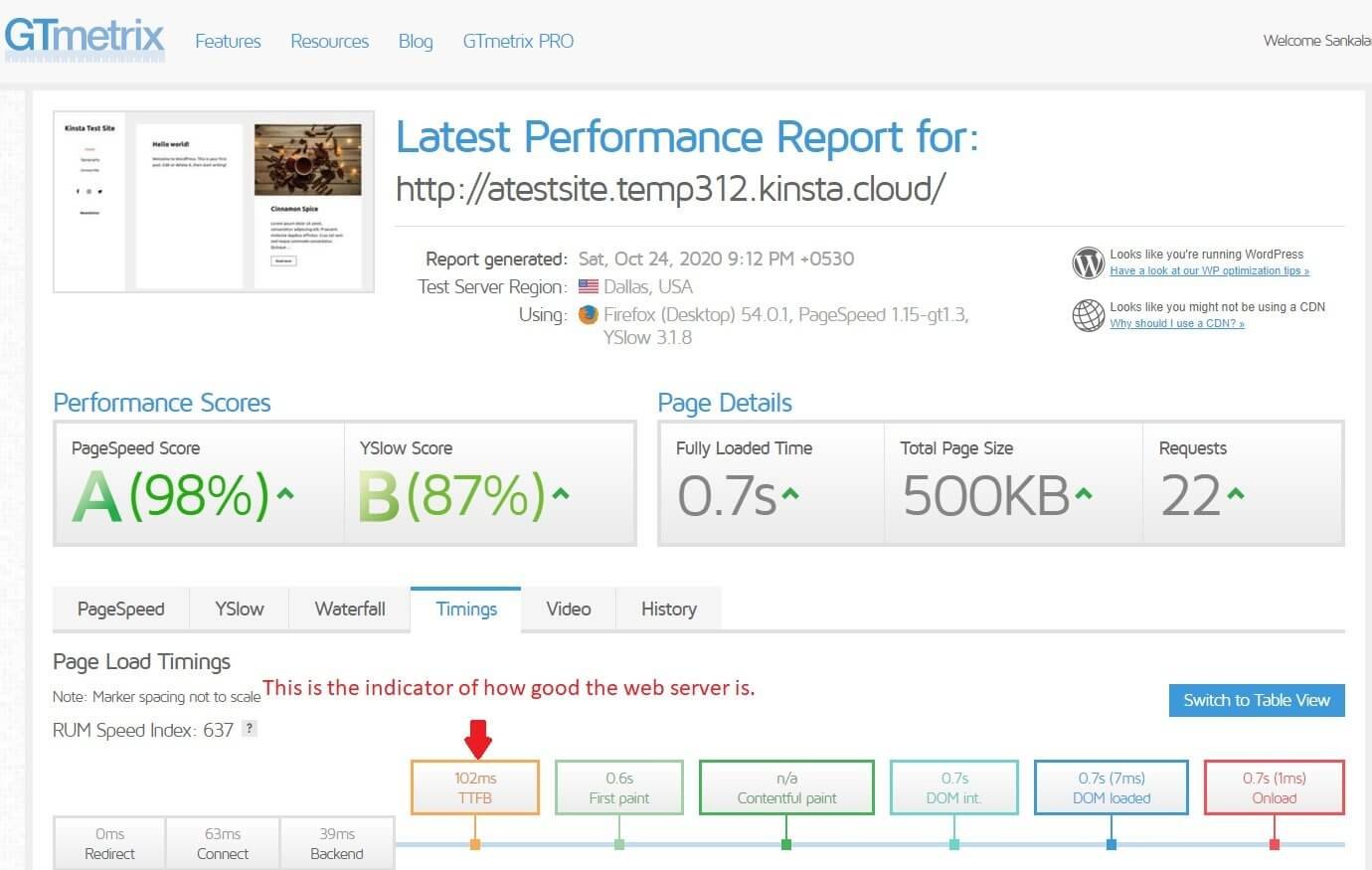Switch to the PageSpeed tab
Image resolution: width=1372 pixels, height=870 pixels.
click(x=121, y=609)
